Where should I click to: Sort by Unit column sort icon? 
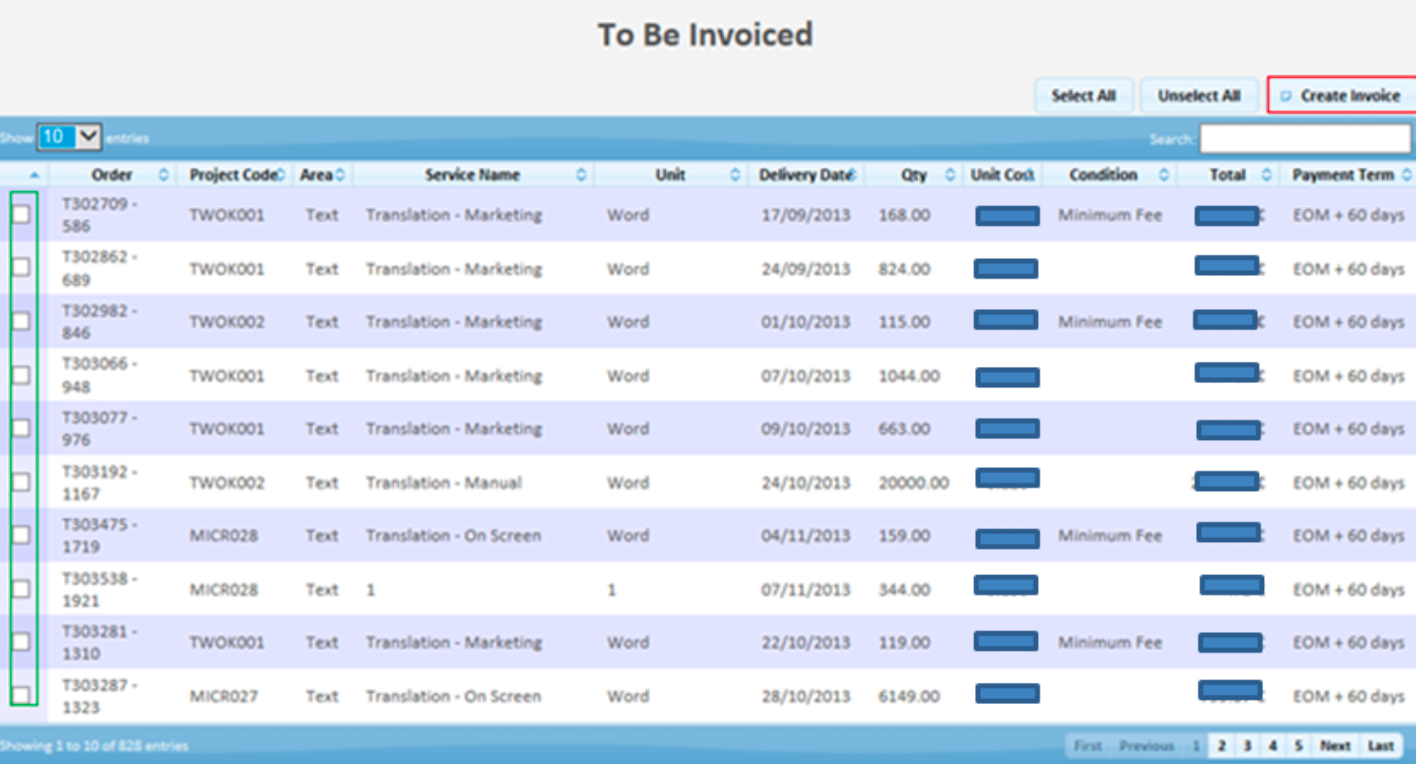[735, 175]
